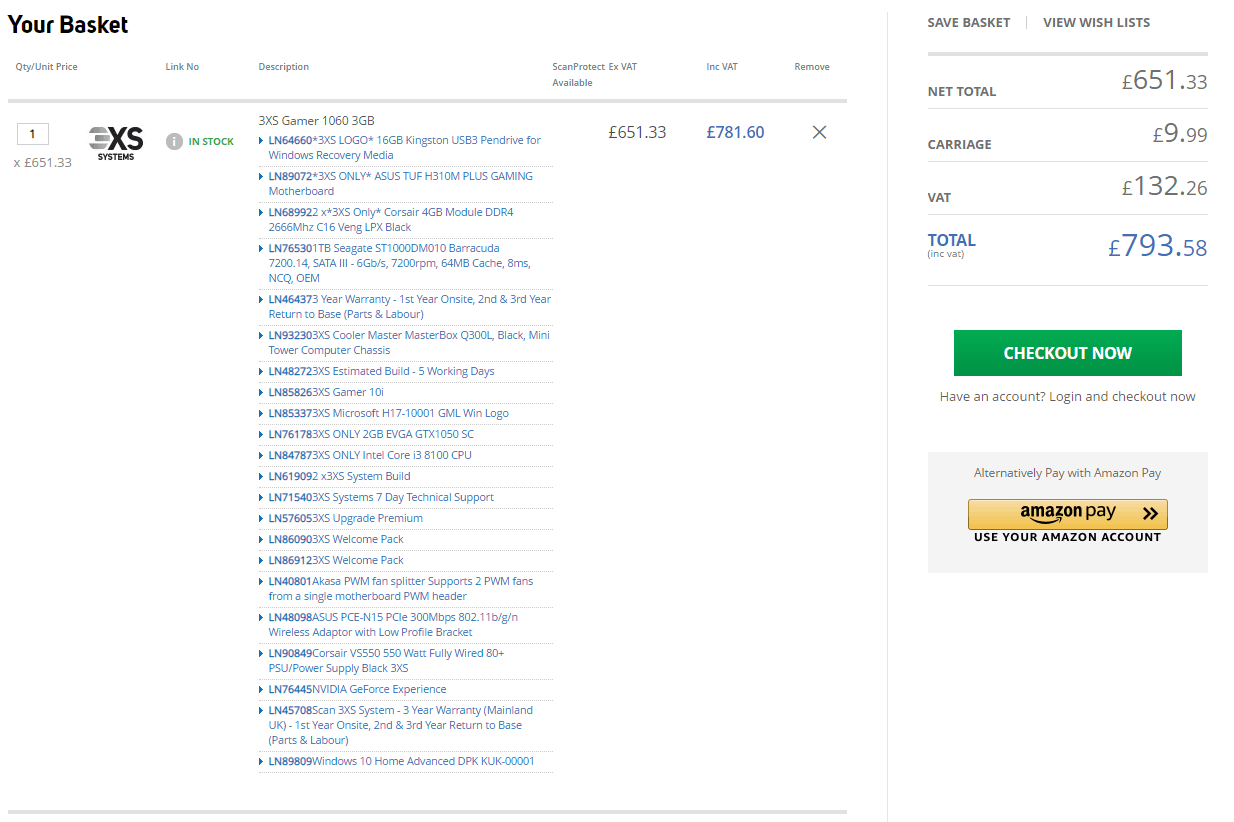Click arrow next to LN64660 pendrive item

262,141
